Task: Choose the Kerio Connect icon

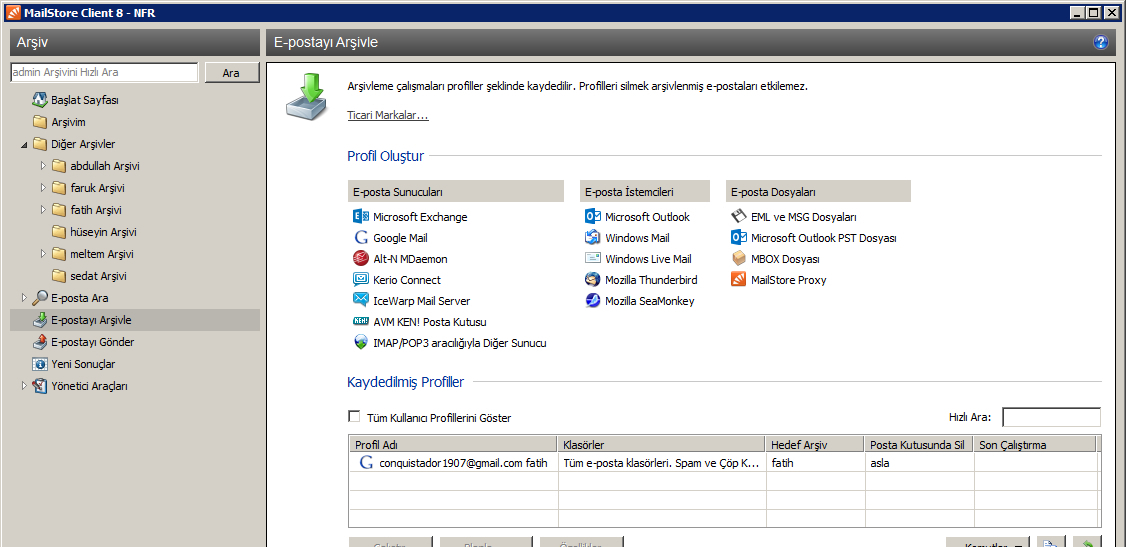Action: [x=360, y=280]
